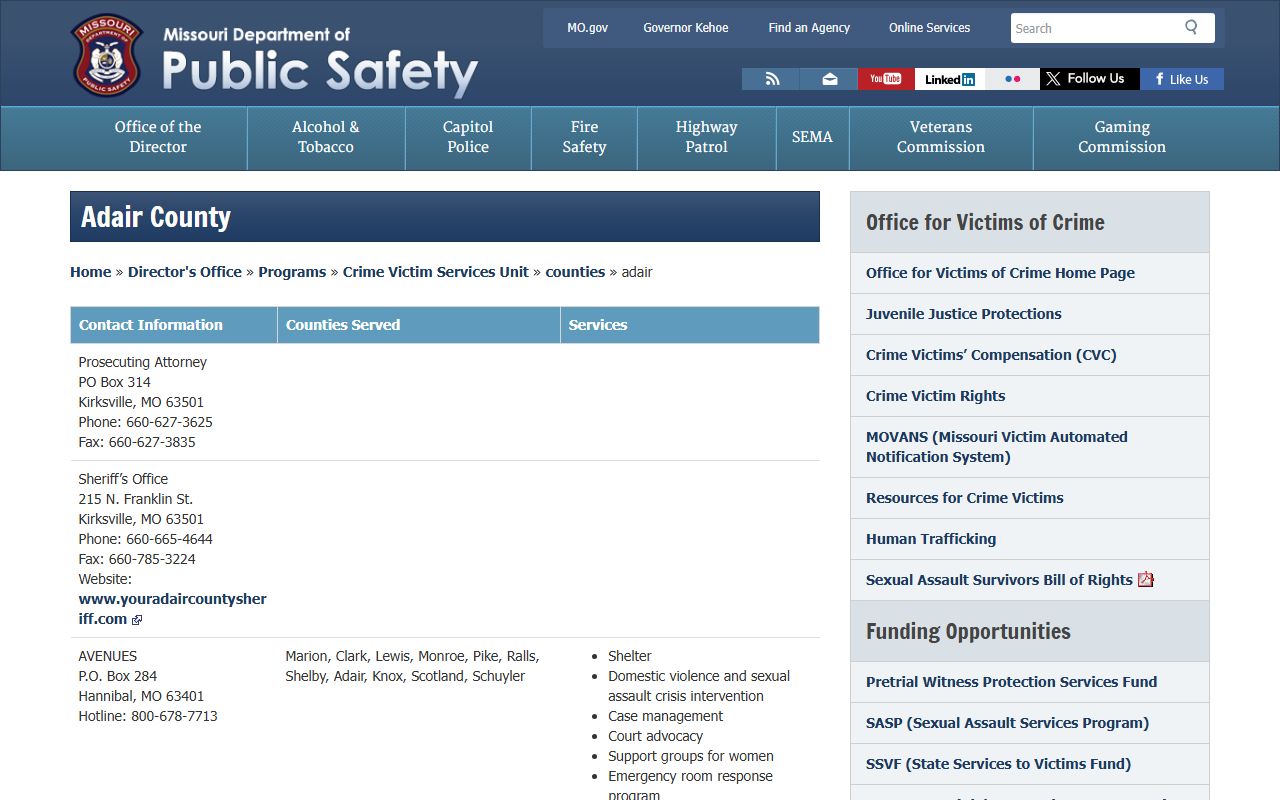Open Online Services link

[x=930, y=28]
